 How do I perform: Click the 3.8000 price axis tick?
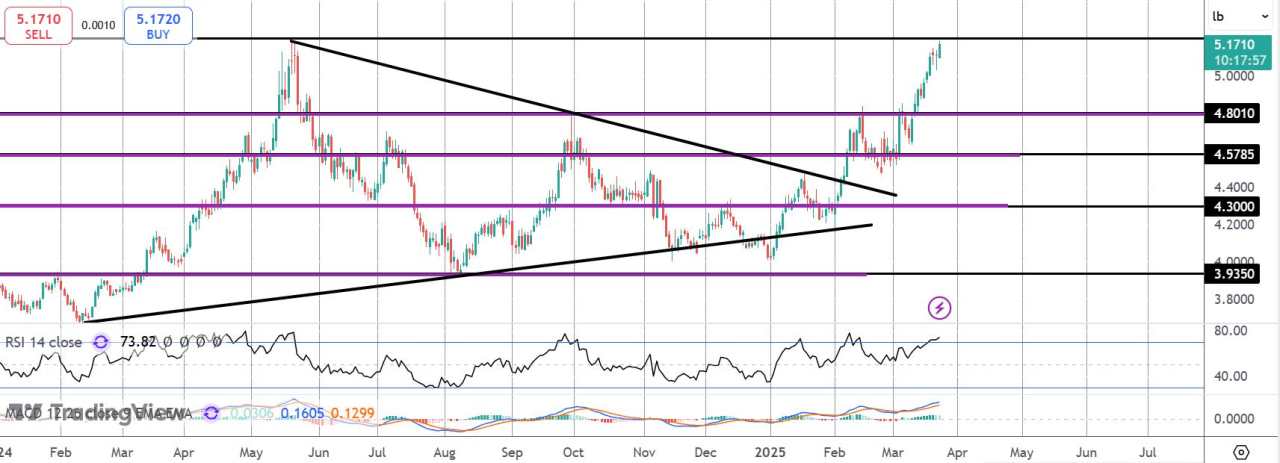pyautogui.click(x=1232, y=299)
